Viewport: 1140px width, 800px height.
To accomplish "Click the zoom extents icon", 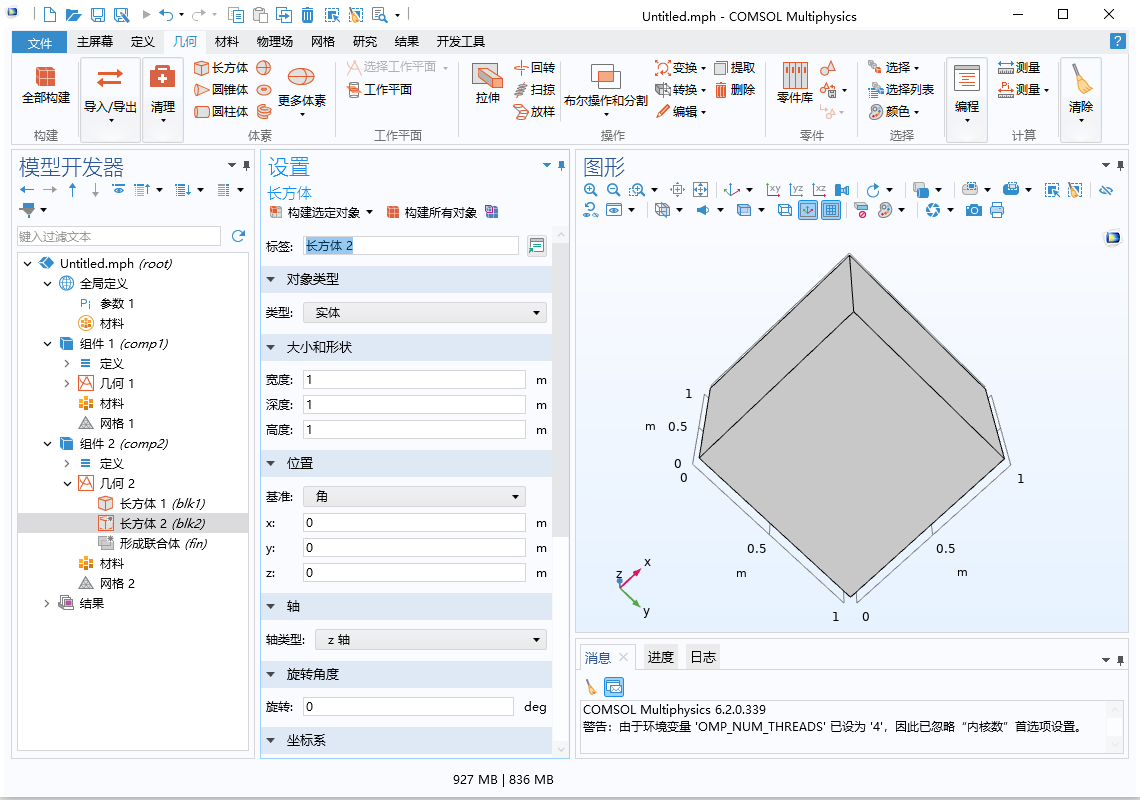I will 700,189.
